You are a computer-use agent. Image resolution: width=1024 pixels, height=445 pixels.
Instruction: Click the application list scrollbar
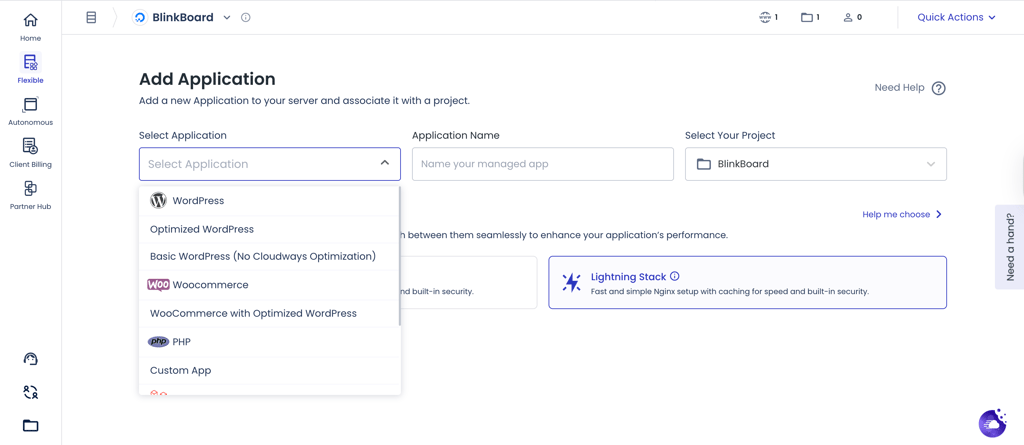coord(399,256)
